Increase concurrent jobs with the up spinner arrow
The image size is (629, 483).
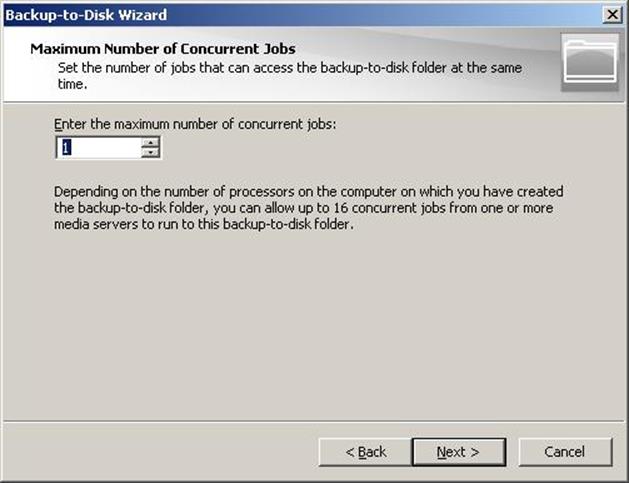(x=150, y=143)
